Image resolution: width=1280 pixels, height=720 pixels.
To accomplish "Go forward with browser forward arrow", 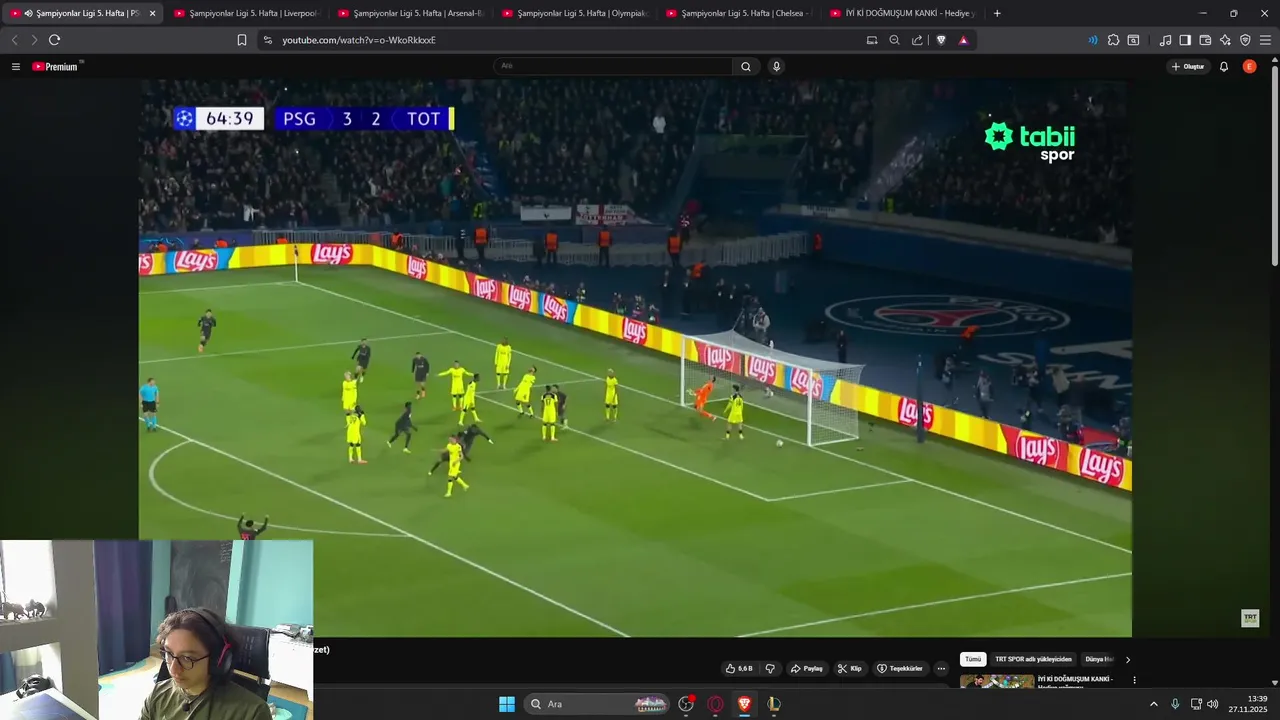I will [34, 40].
